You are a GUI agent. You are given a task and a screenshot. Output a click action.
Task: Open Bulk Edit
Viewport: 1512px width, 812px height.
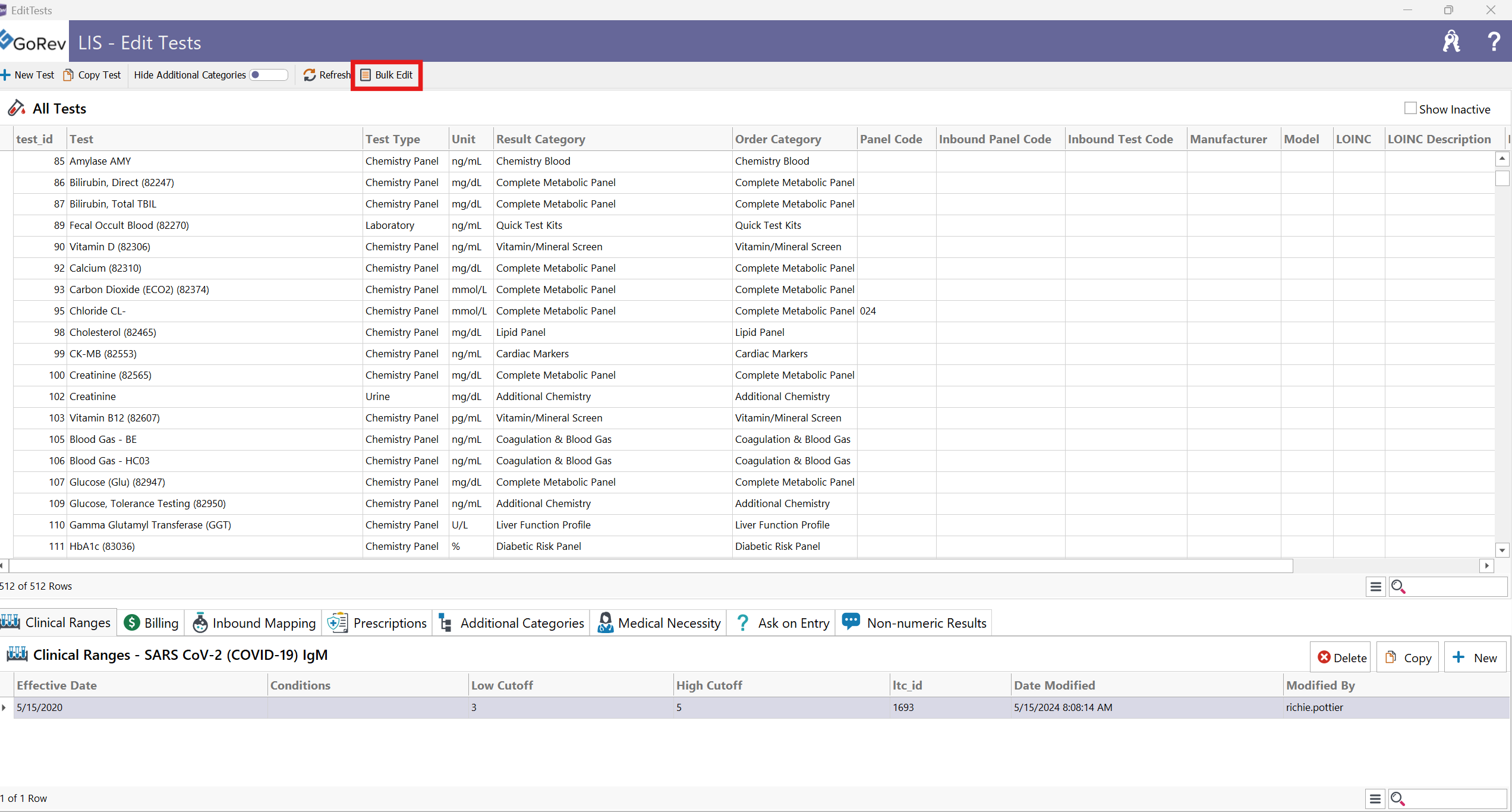[386, 75]
